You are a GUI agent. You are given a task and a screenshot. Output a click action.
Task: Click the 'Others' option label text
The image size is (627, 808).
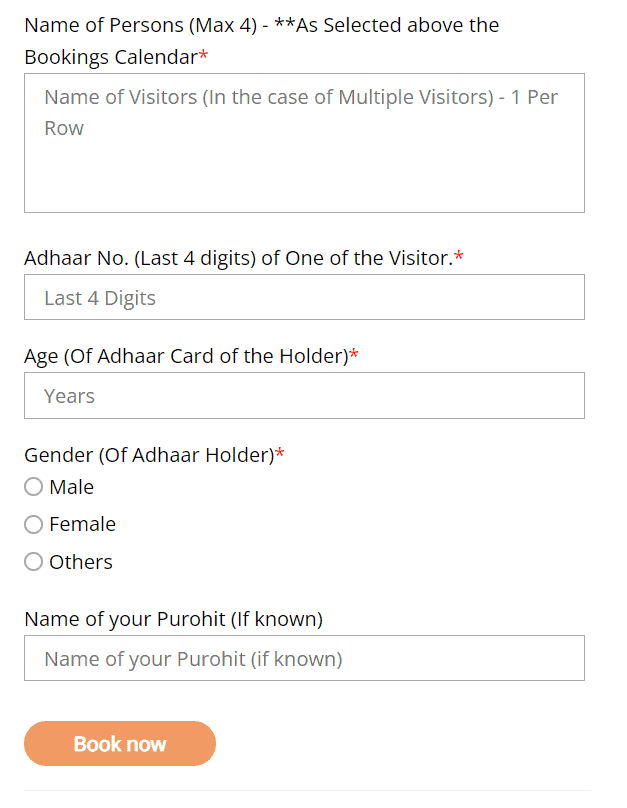click(x=81, y=562)
